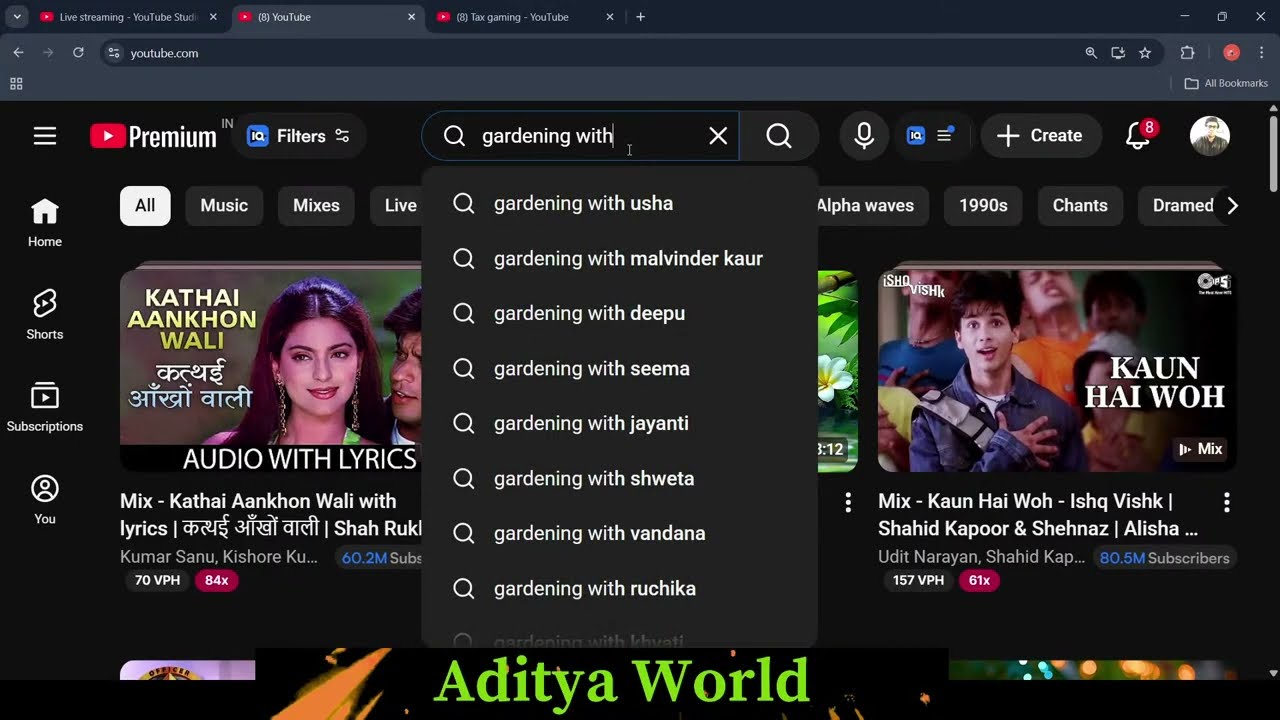
Task: Open Kathai Aankhon Wali thumbnail
Action: point(270,368)
